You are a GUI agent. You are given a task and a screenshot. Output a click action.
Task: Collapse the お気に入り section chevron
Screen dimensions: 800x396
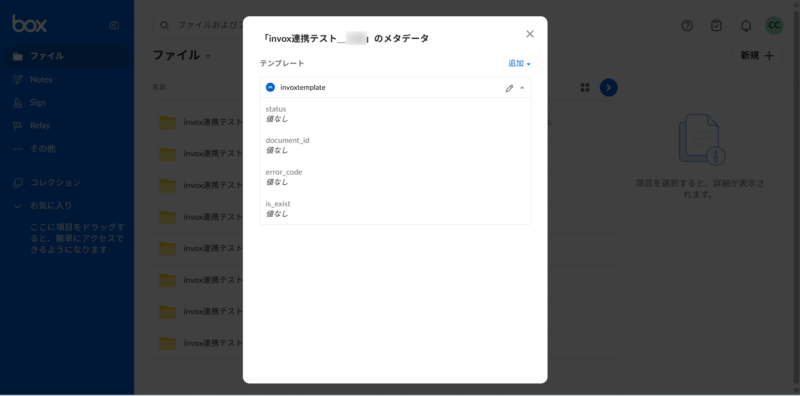[x=18, y=206]
